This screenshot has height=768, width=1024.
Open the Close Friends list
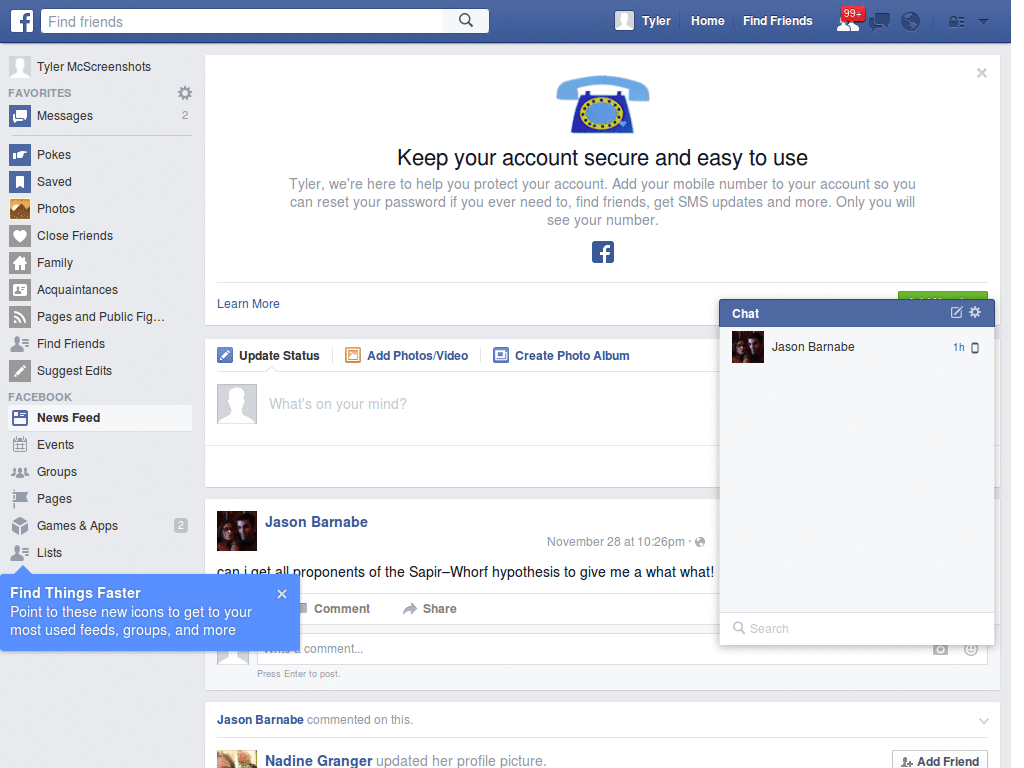click(x=100, y=236)
